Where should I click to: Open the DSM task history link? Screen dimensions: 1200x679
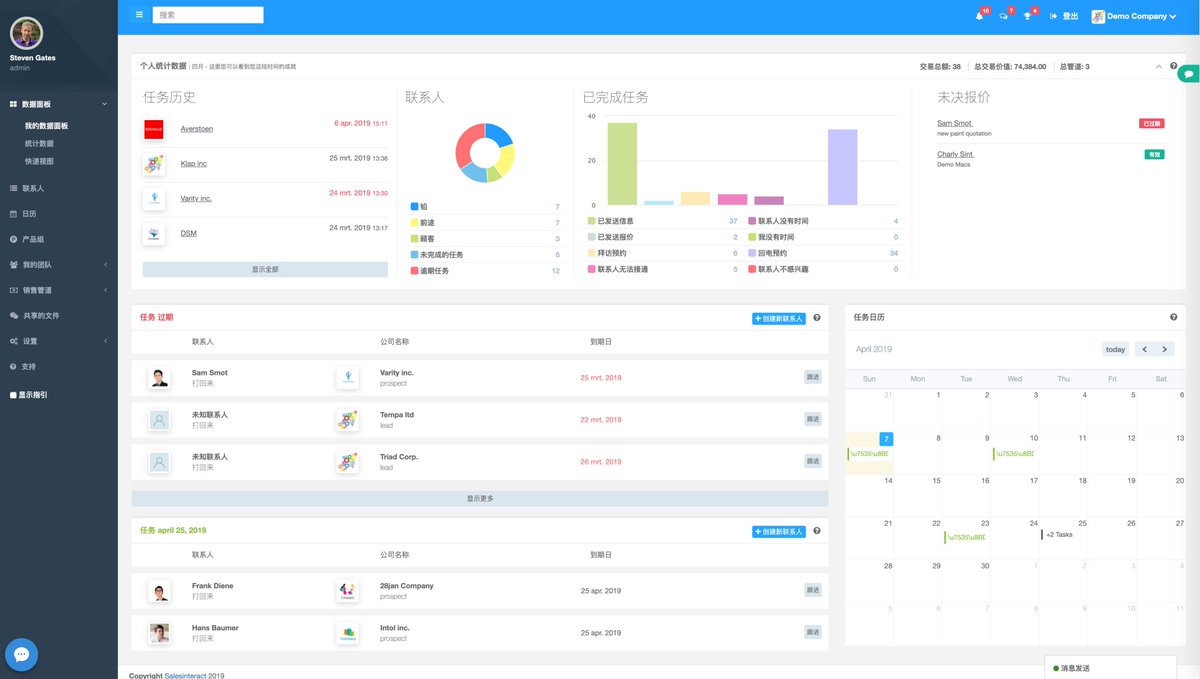tap(188, 233)
